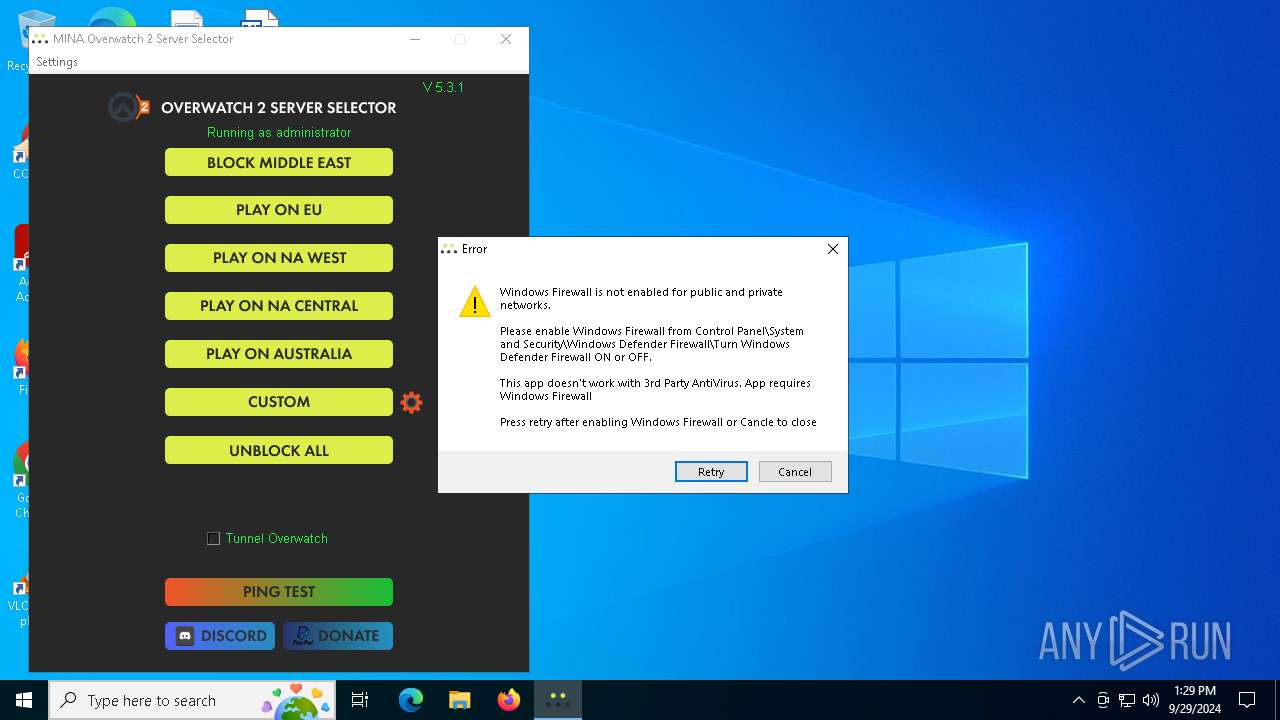Image resolution: width=1280 pixels, height=720 pixels.
Task: Open the Action Center notifications icon
Action: (x=1247, y=700)
